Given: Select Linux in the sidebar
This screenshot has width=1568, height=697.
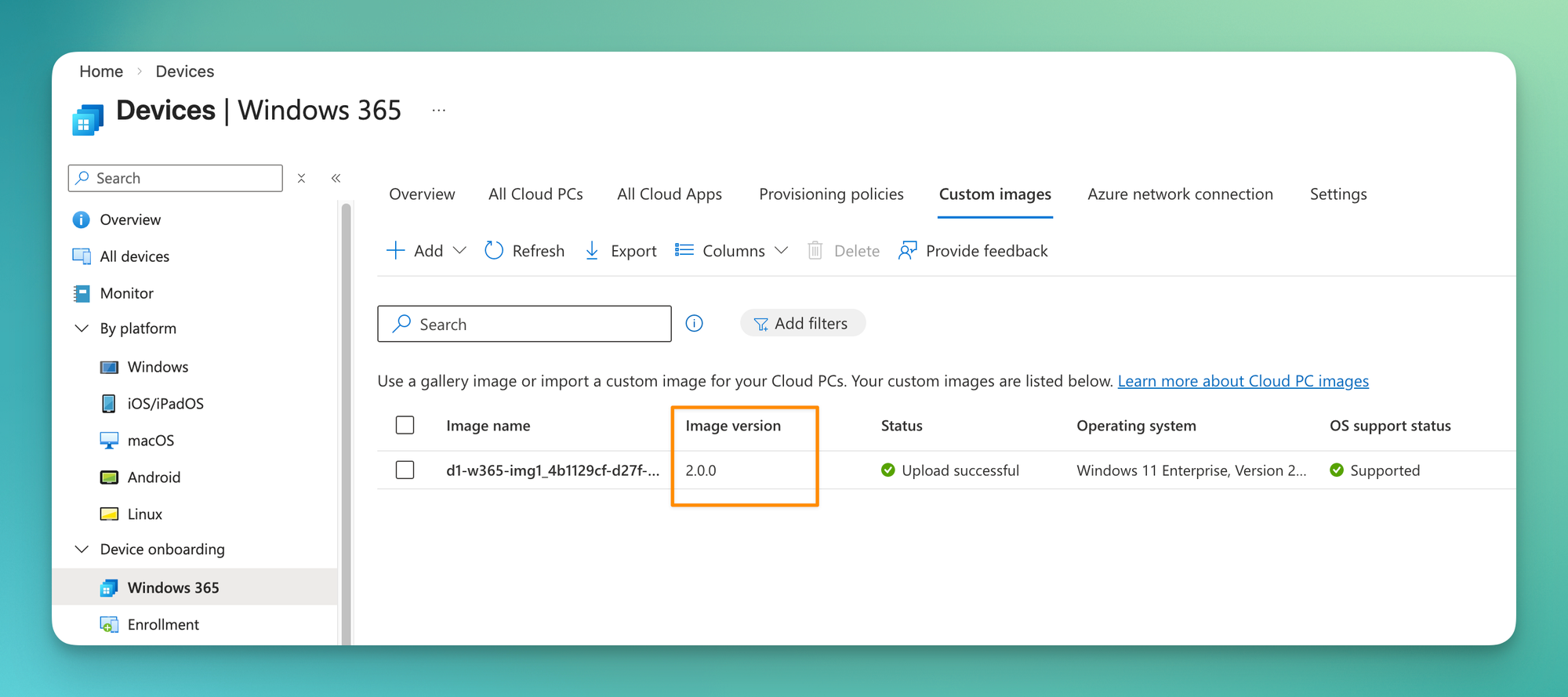Looking at the screenshot, I should click(145, 514).
